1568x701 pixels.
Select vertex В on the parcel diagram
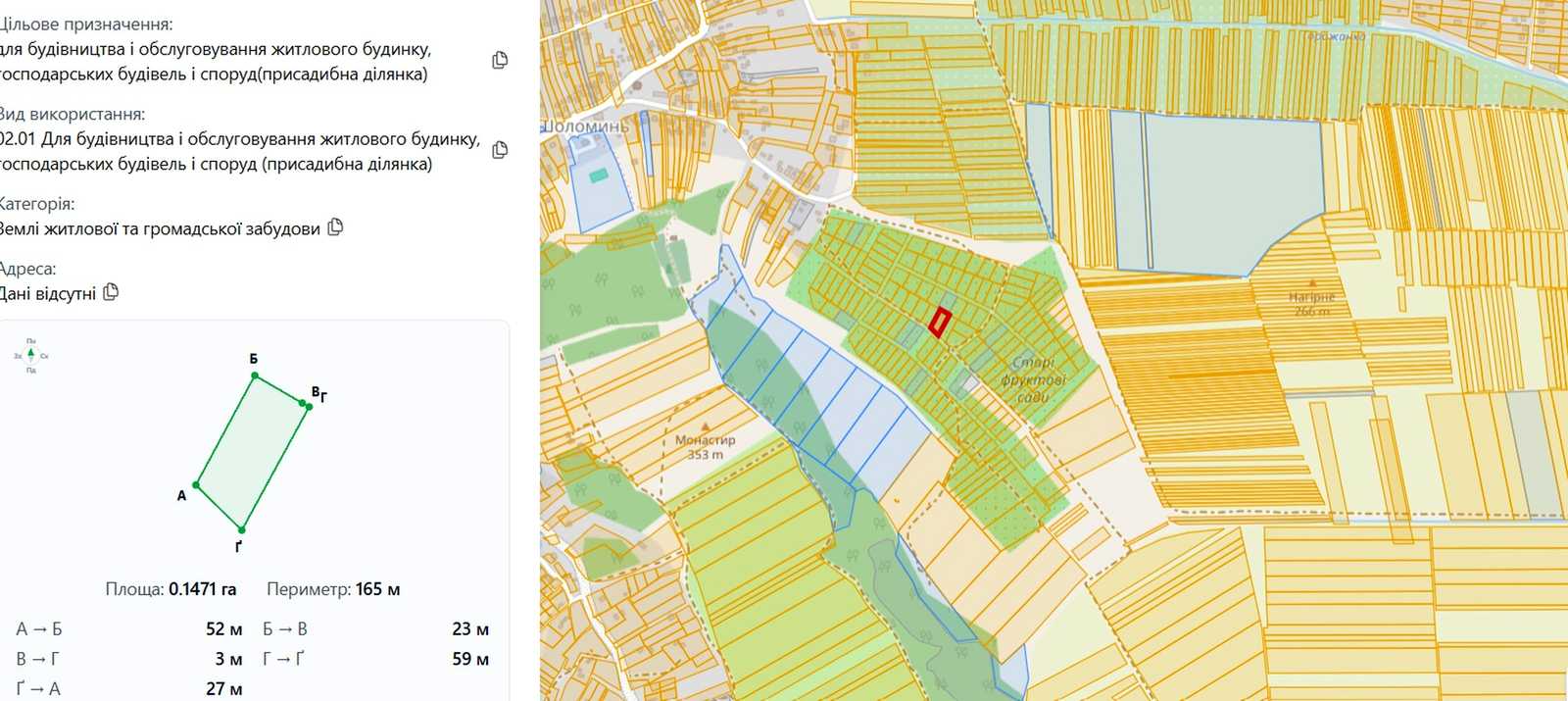pos(303,402)
